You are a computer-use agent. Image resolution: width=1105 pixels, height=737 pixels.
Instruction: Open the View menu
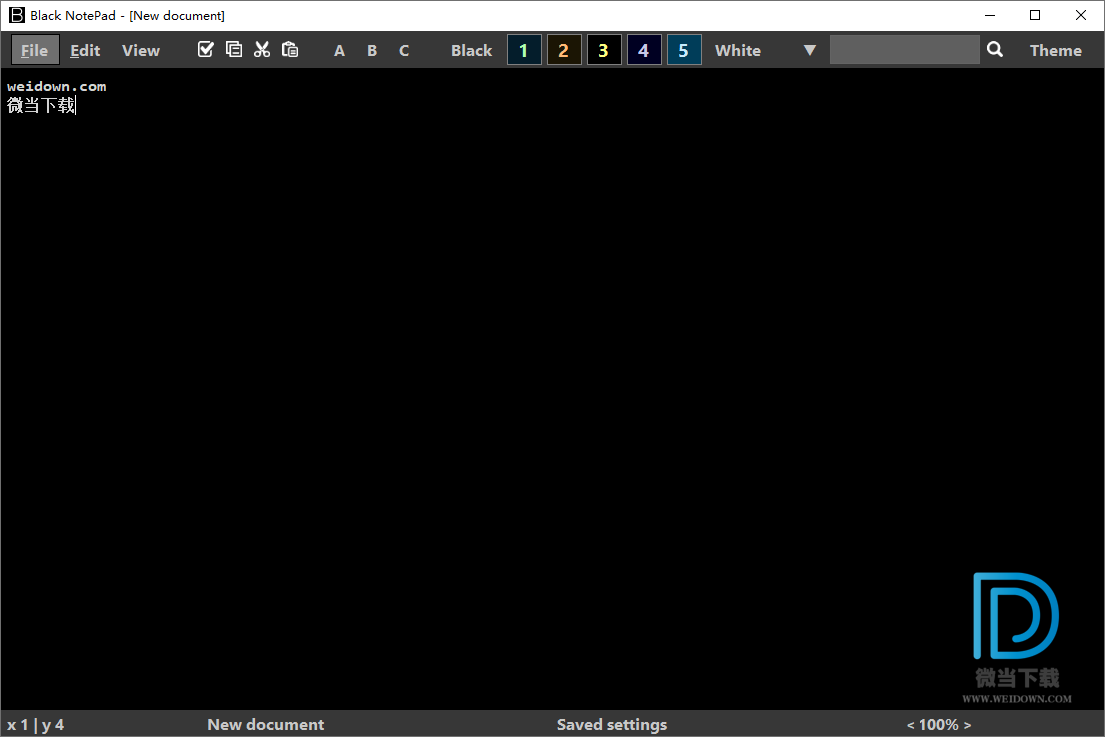tap(140, 50)
